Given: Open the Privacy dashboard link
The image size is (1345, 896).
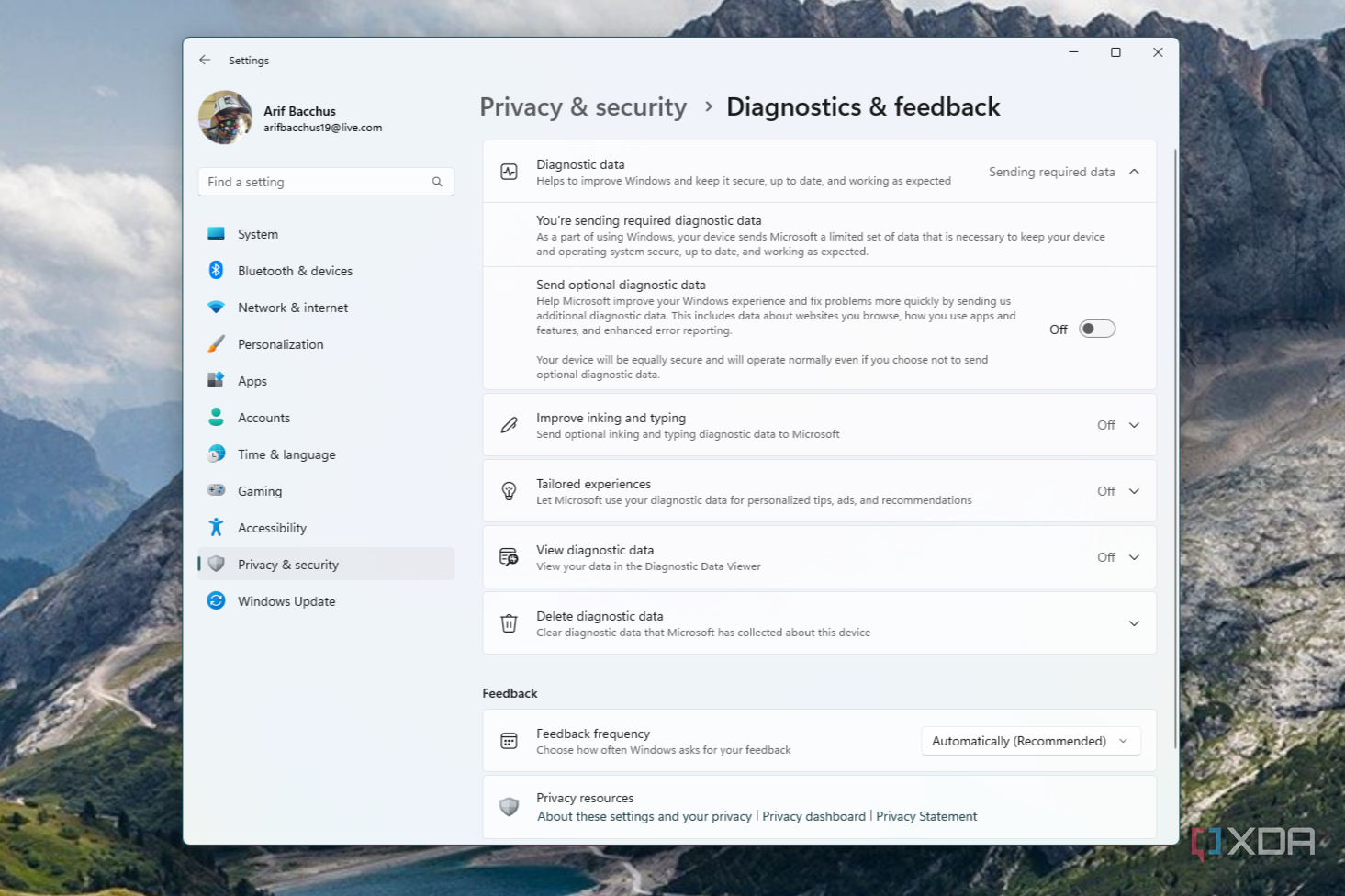Looking at the screenshot, I should pos(813,816).
